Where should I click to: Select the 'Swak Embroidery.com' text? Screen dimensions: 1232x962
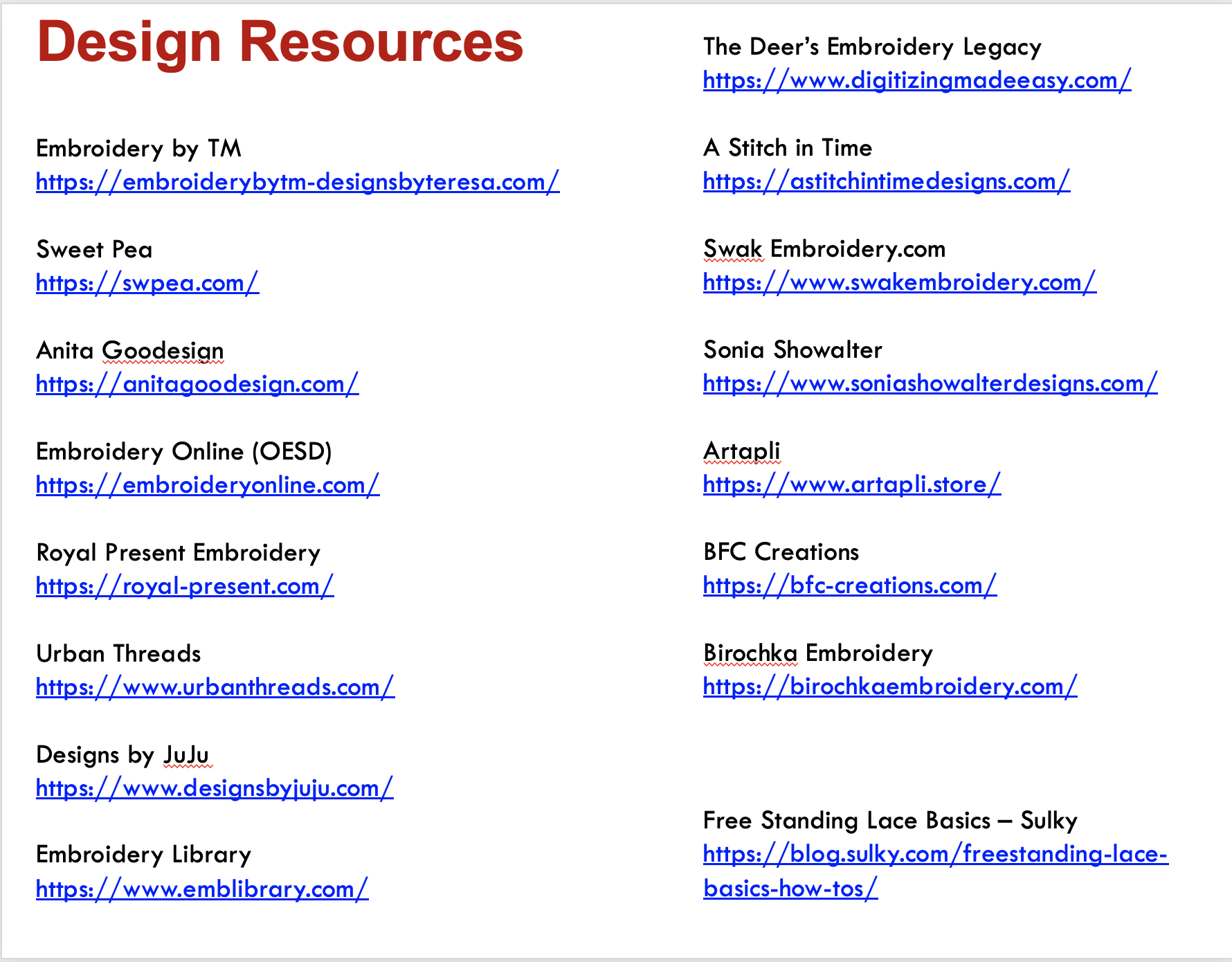click(x=824, y=248)
